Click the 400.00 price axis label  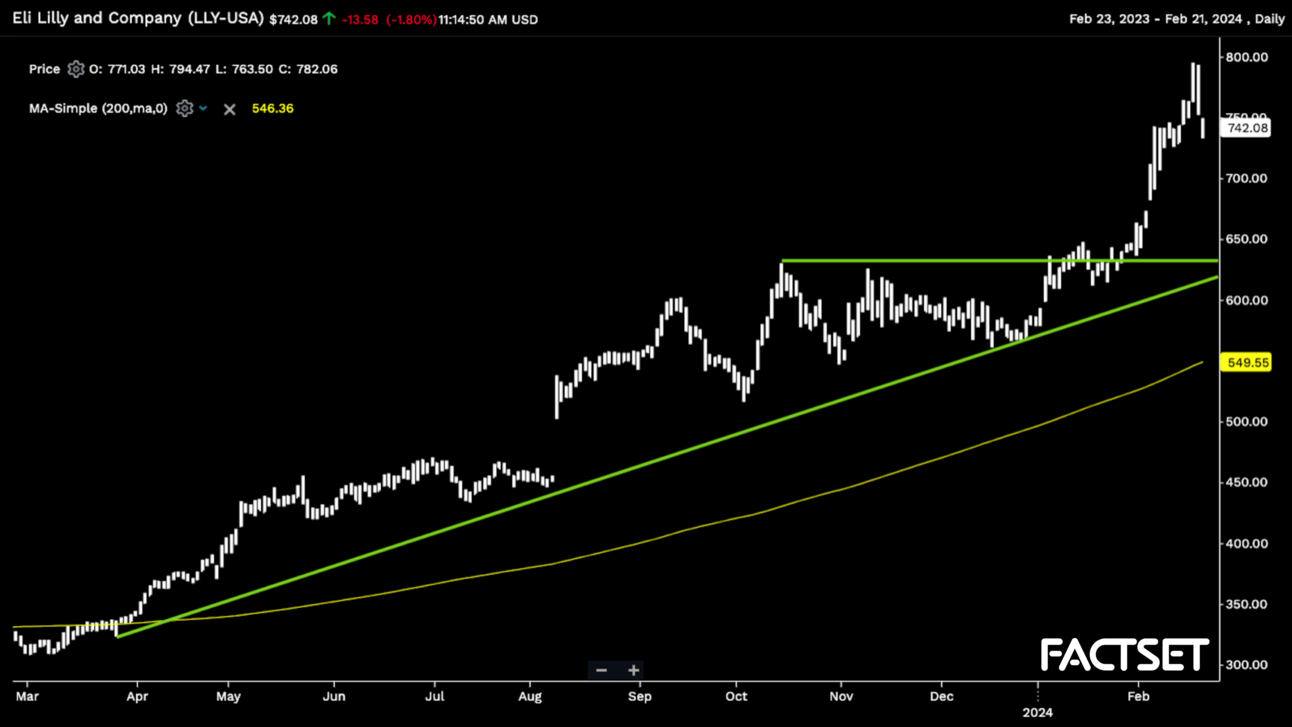coord(1246,543)
